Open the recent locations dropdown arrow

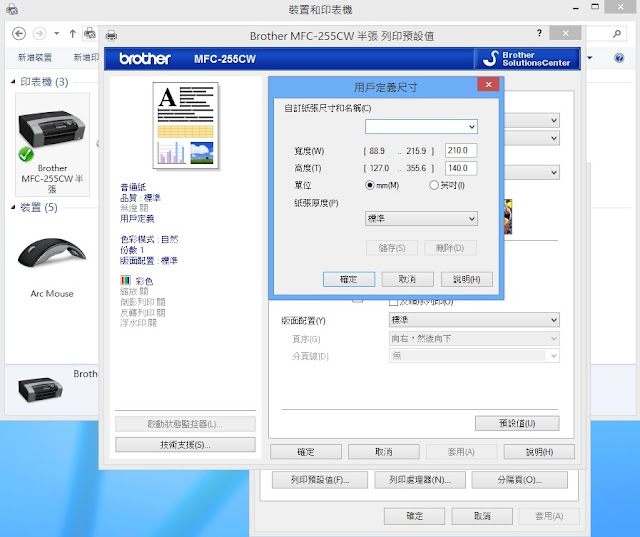pos(57,33)
